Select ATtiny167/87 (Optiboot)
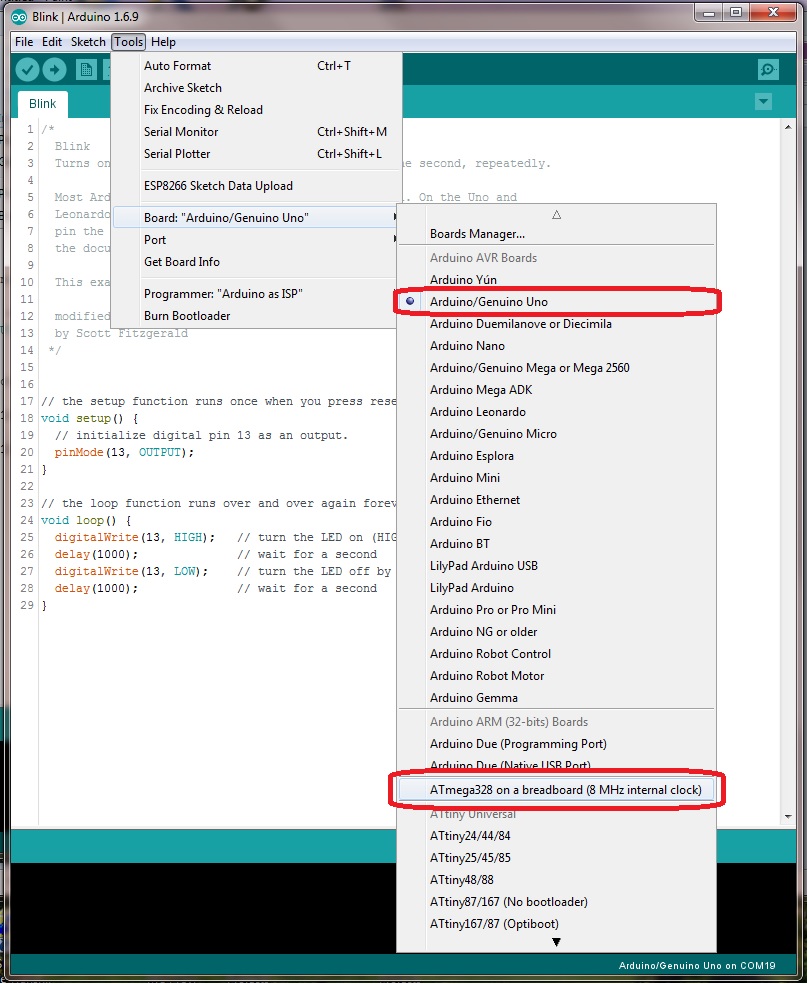Screen dimensions: 809x984 coord(557,924)
